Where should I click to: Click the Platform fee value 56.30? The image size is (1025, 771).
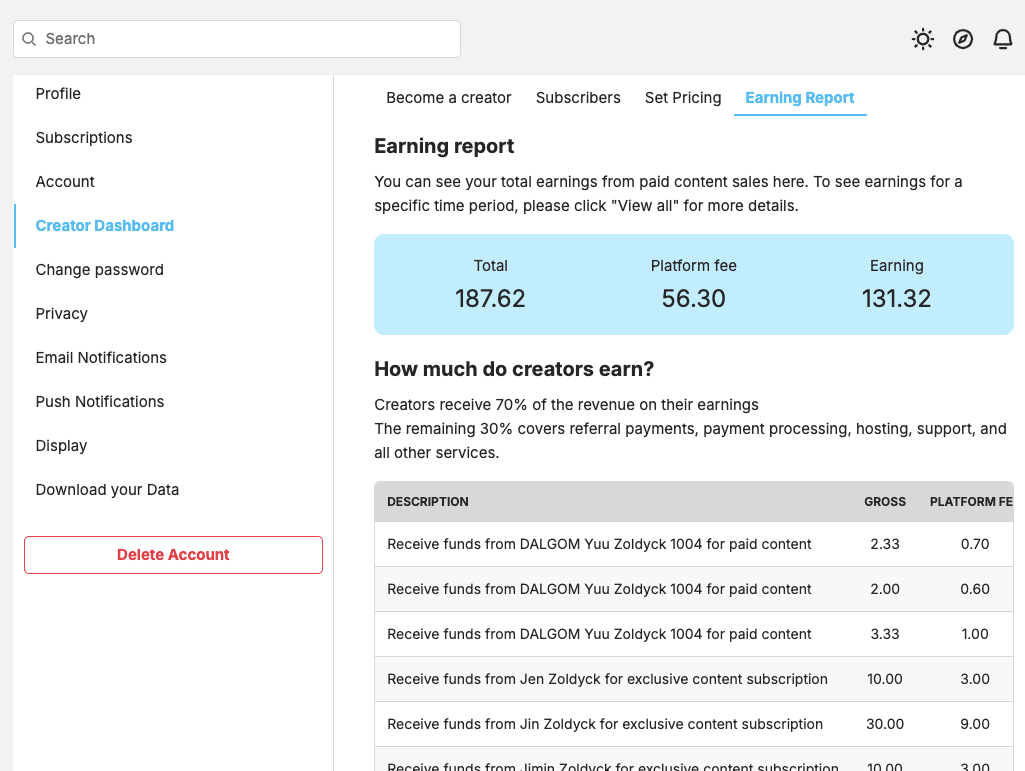point(694,298)
